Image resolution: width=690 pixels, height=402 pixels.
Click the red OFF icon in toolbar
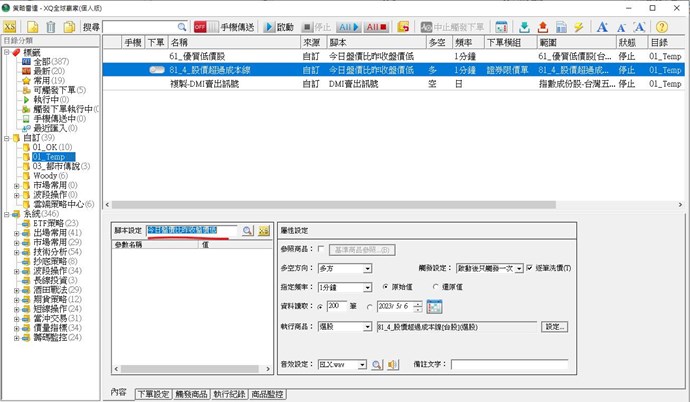tap(200, 26)
